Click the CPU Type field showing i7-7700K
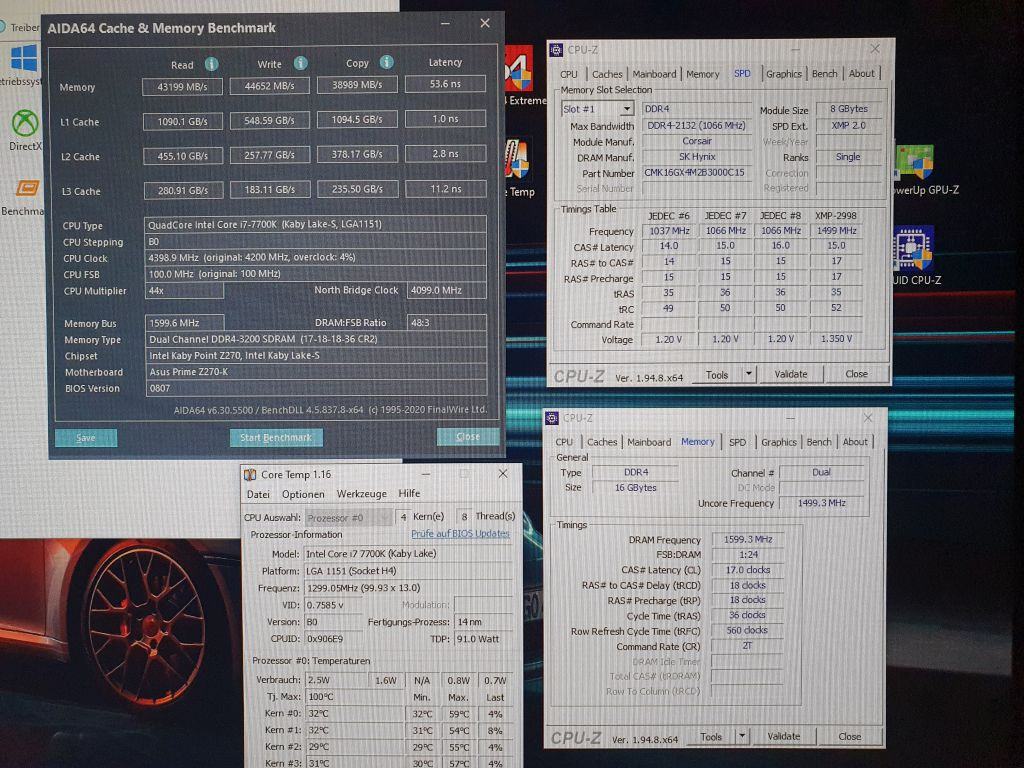Image resolution: width=1024 pixels, height=768 pixels. 315,225
